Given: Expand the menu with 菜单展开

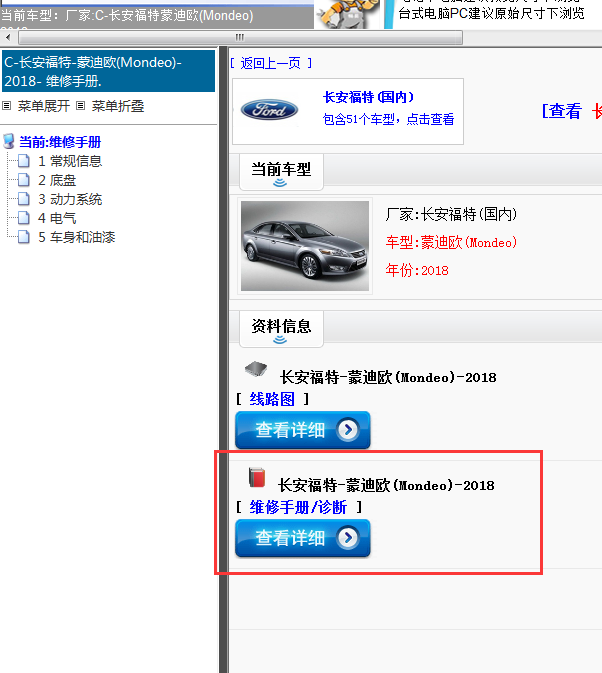Looking at the screenshot, I should [x=43, y=106].
